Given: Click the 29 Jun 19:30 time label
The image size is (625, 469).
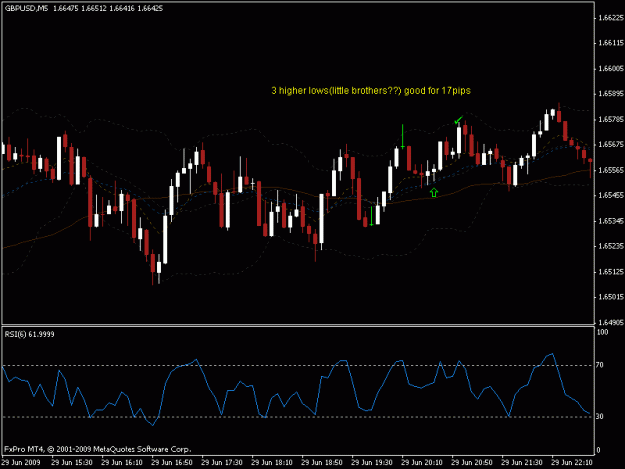Looking at the screenshot, I should pyautogui.click(x=371, y=463).
